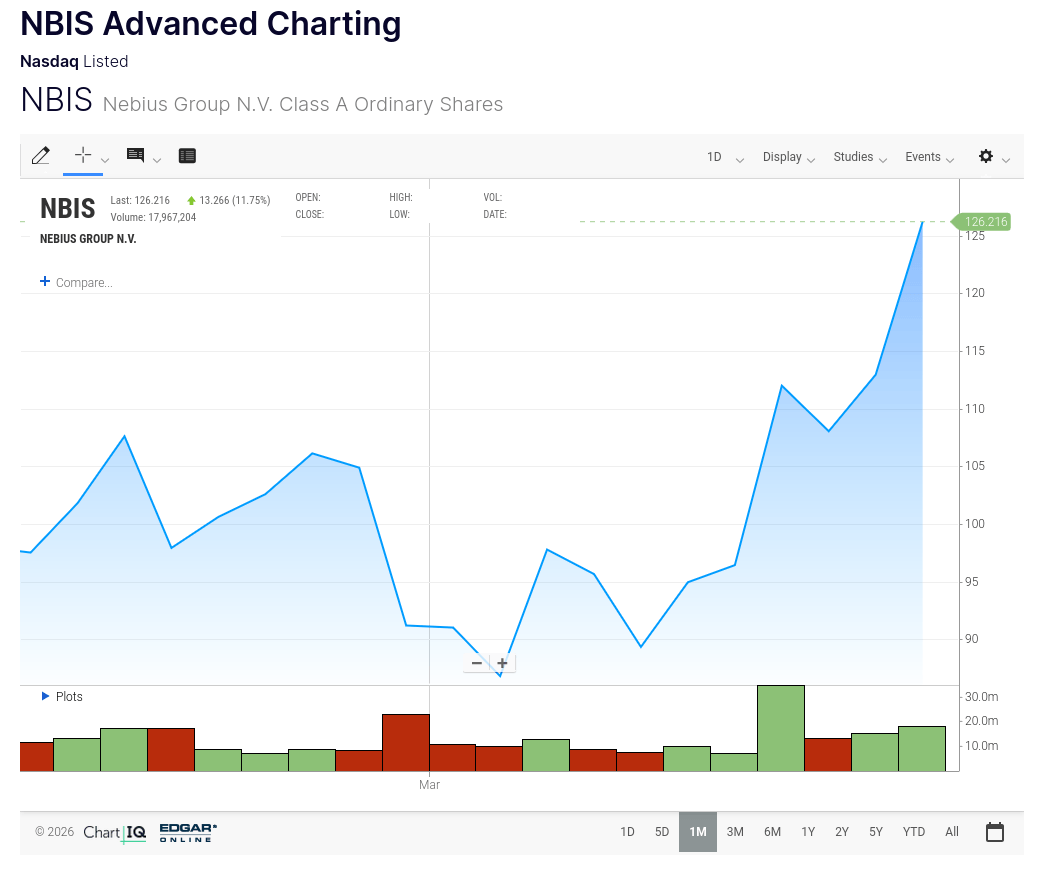Choose the YTD range option

913,832
